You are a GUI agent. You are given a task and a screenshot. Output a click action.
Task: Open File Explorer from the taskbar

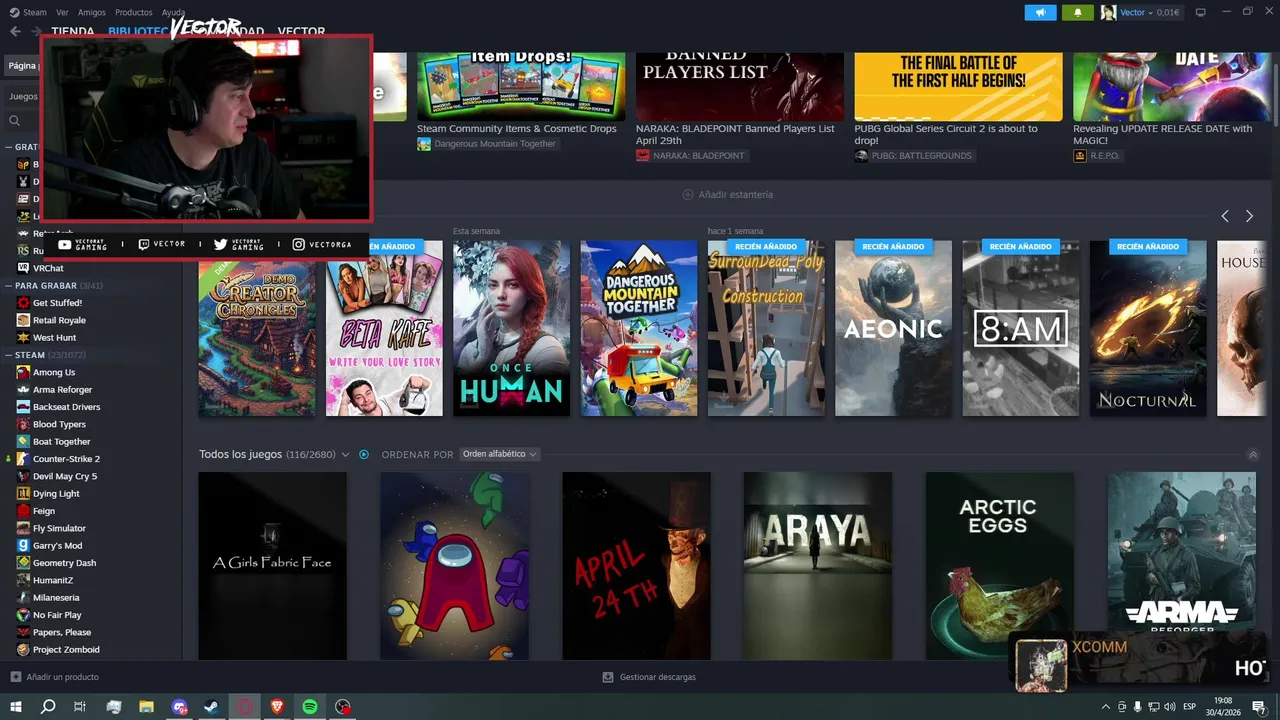click(146, 706)
